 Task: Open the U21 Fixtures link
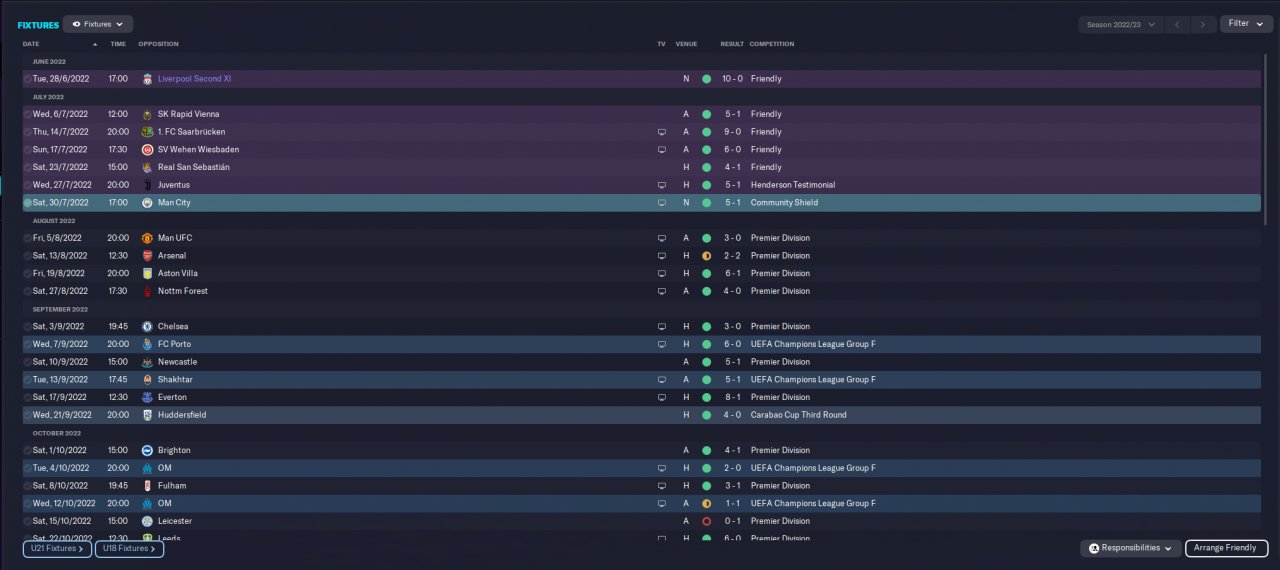click(56, 548)
